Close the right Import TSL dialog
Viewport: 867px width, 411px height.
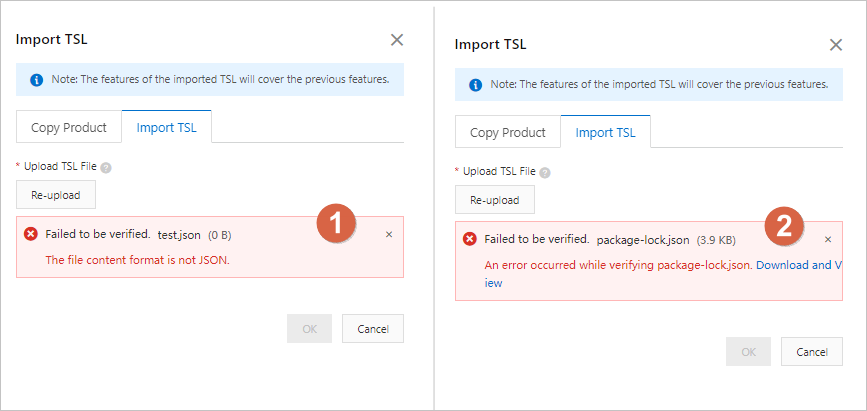click(836, 45)
